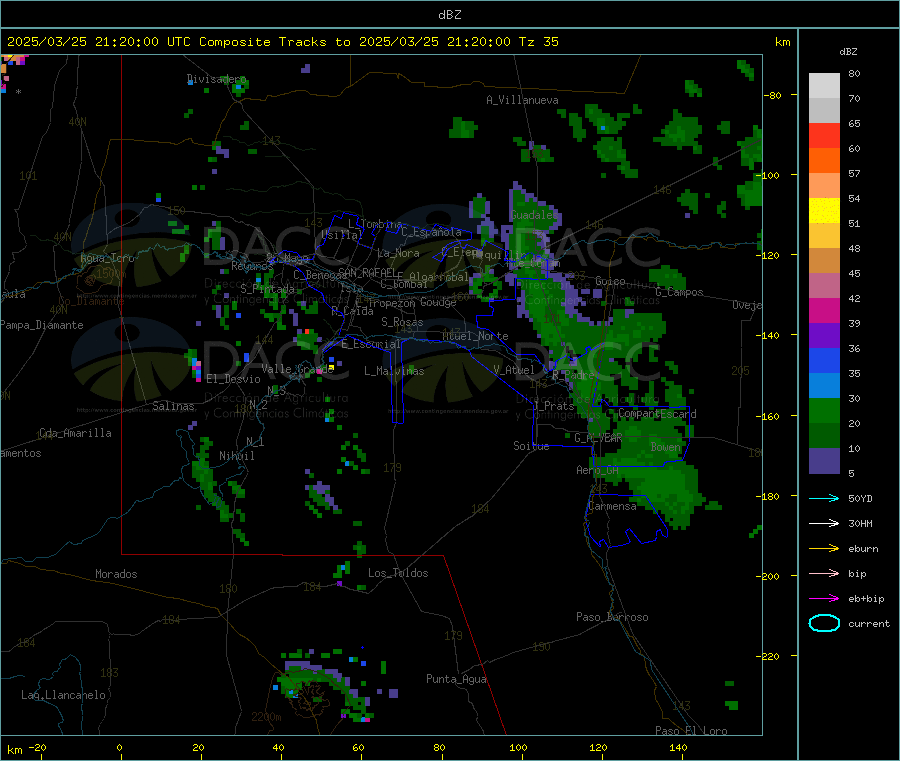
Task: Click the Soitue map label
Action: tap(531, 446)
